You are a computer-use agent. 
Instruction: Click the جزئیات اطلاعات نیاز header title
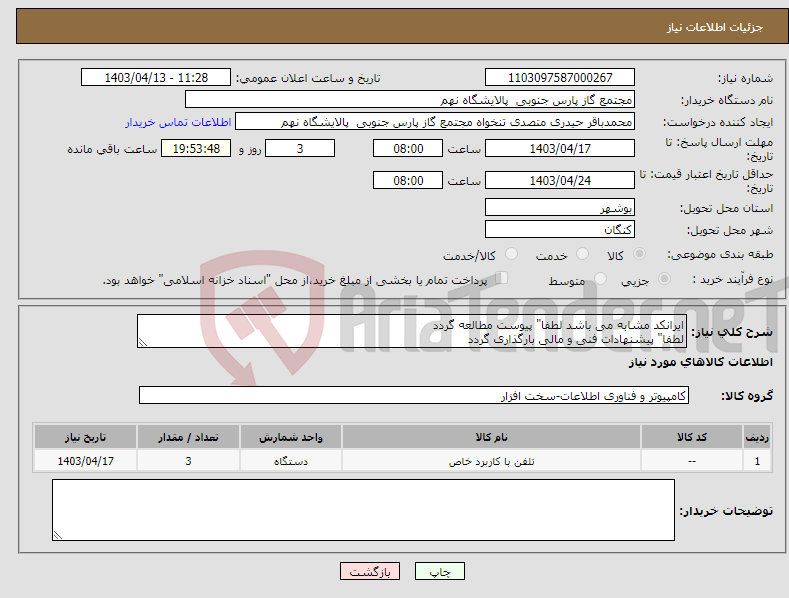[x=715, y=27]
